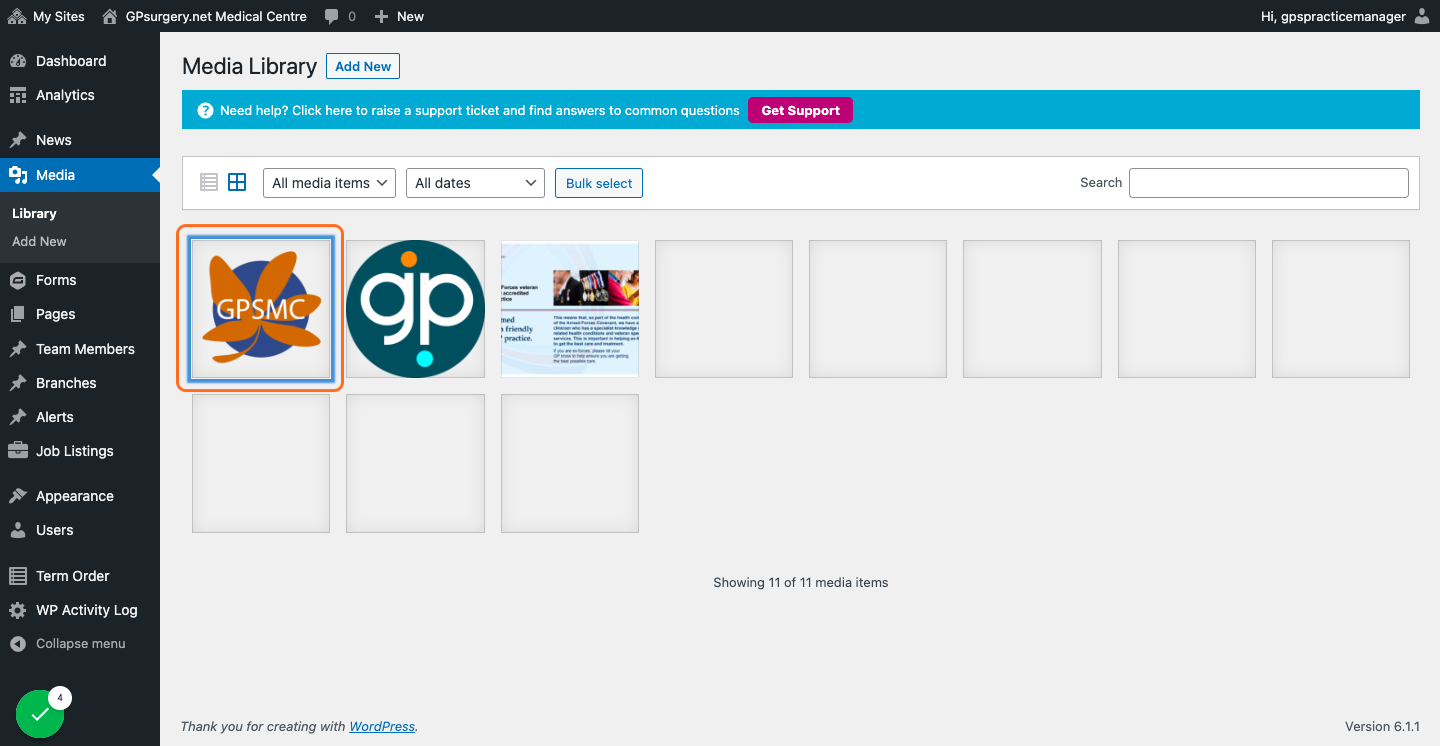Viewport: 1440px width, 746px height.
Task: Open the Branches menu item
Action: pos(80,383)
